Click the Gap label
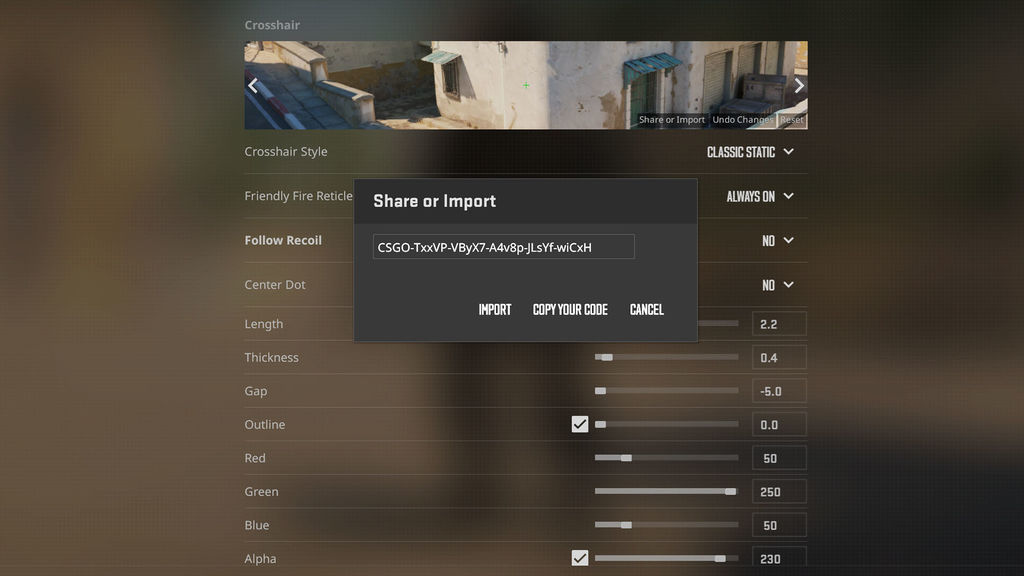The height and width of the screenshot is (576, 1024). (255, 391)
